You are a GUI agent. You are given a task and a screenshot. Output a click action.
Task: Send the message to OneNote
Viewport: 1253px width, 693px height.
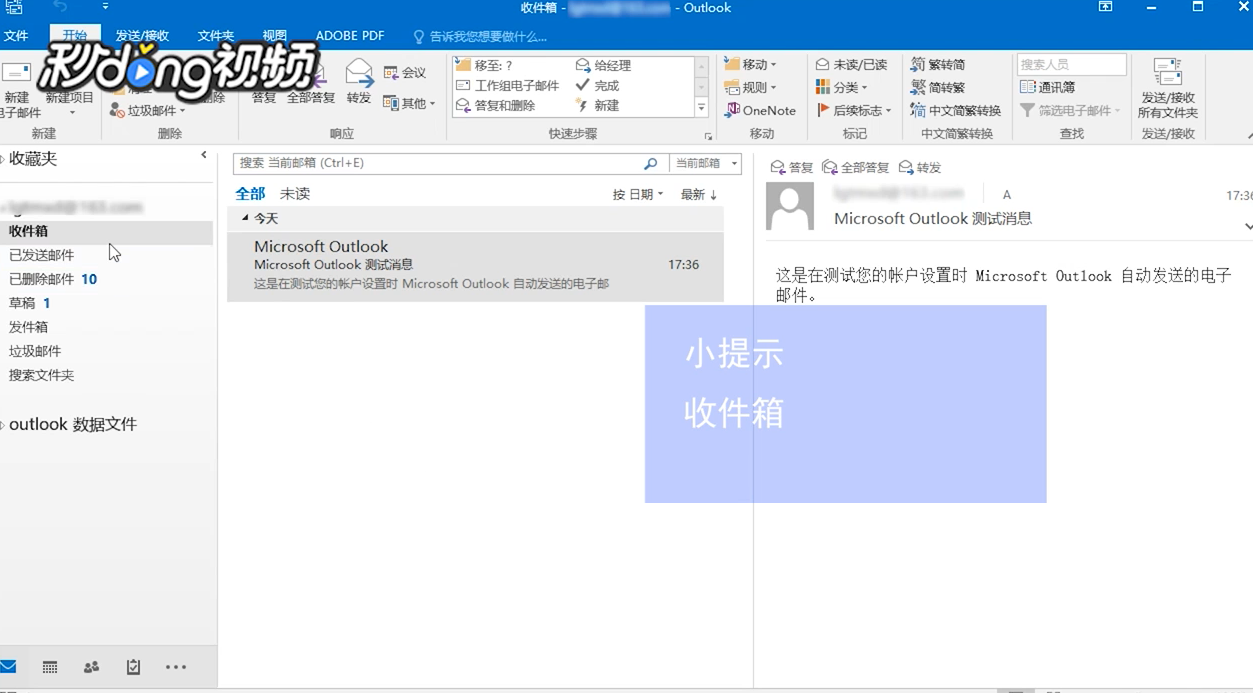[761, 110]
